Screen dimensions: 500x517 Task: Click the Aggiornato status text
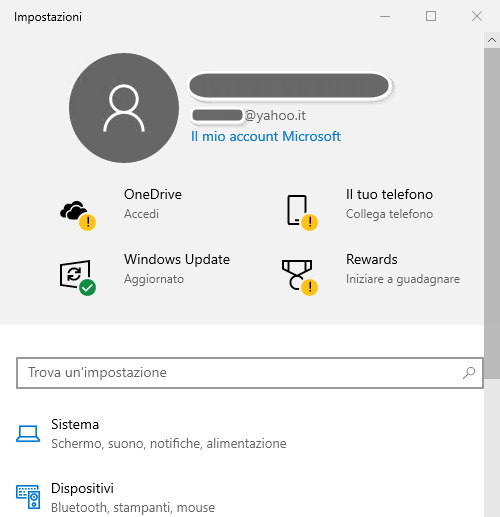point(154,279)
